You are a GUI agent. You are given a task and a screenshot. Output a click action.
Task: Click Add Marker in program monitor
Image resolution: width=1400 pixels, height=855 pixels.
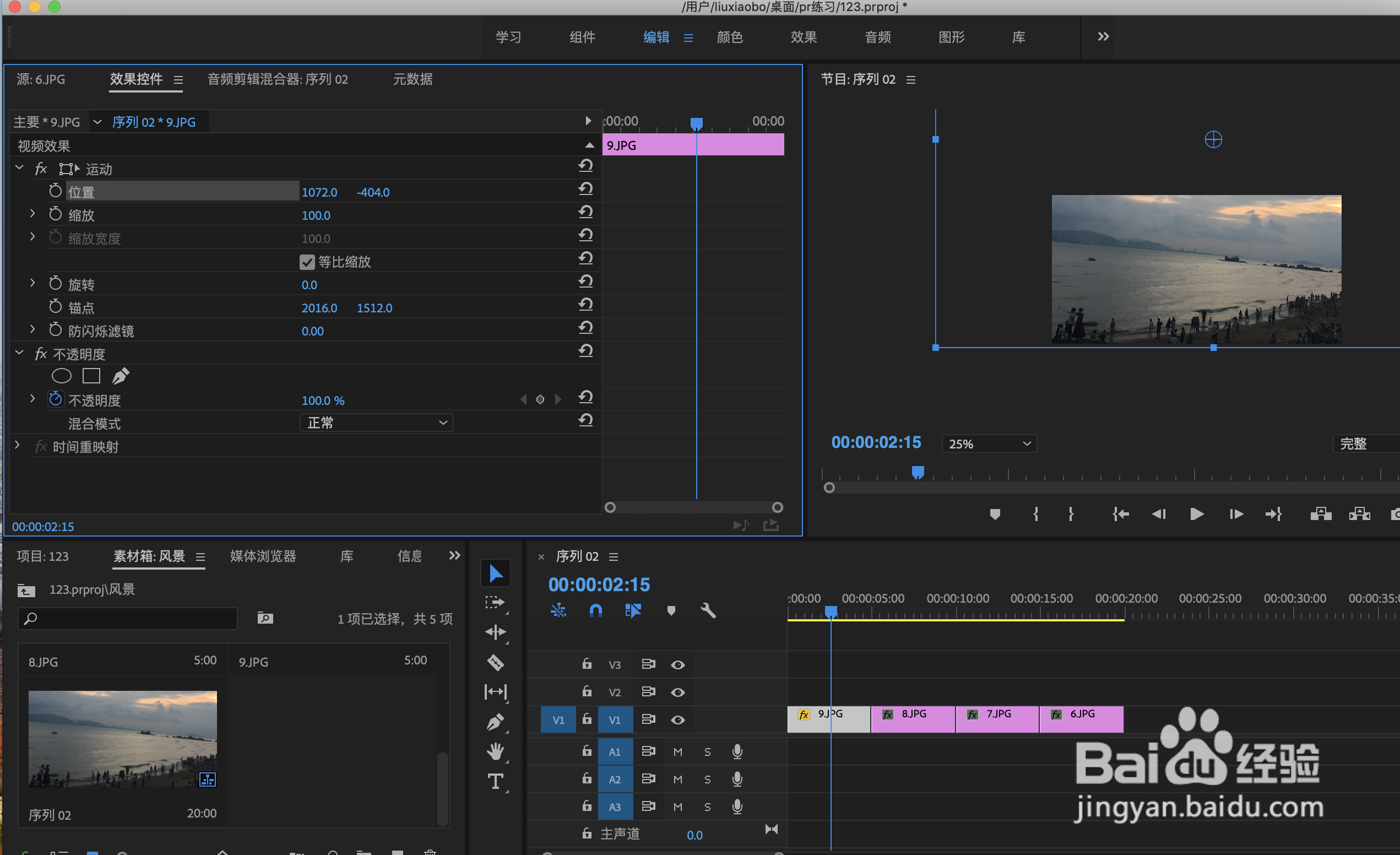[994, 514]
